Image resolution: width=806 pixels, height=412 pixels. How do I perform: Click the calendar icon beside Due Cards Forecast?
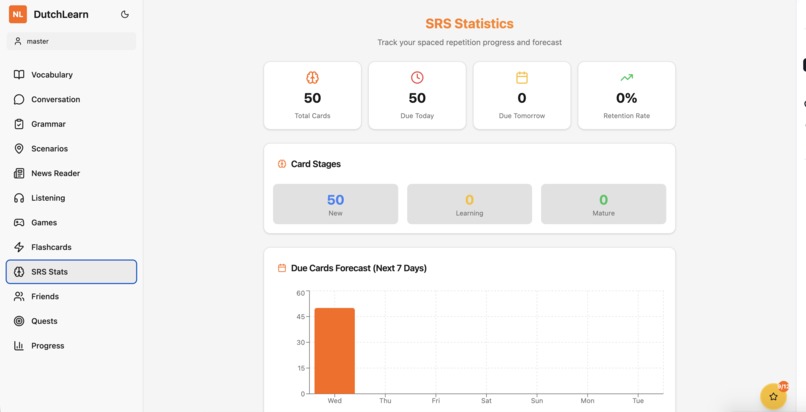coord(282,268)
